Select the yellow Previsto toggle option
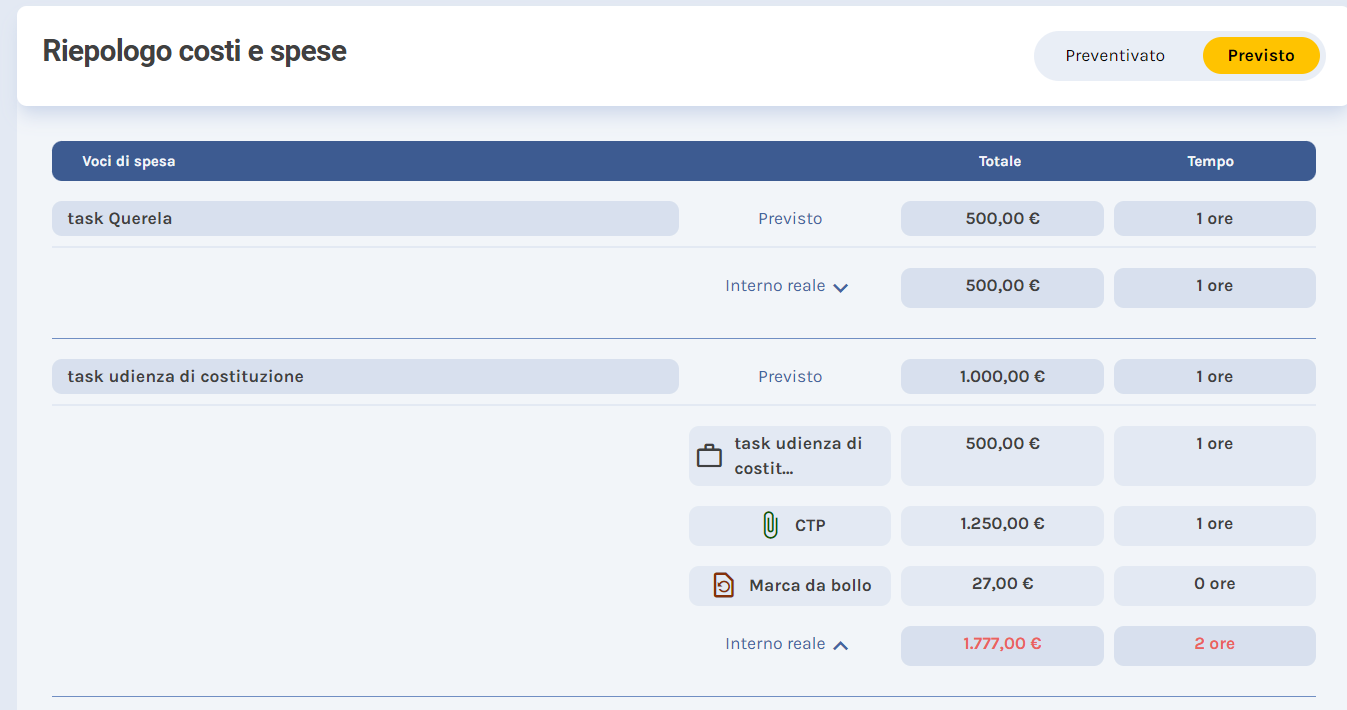This screenshot has width=1347, height=710. 1260,56
